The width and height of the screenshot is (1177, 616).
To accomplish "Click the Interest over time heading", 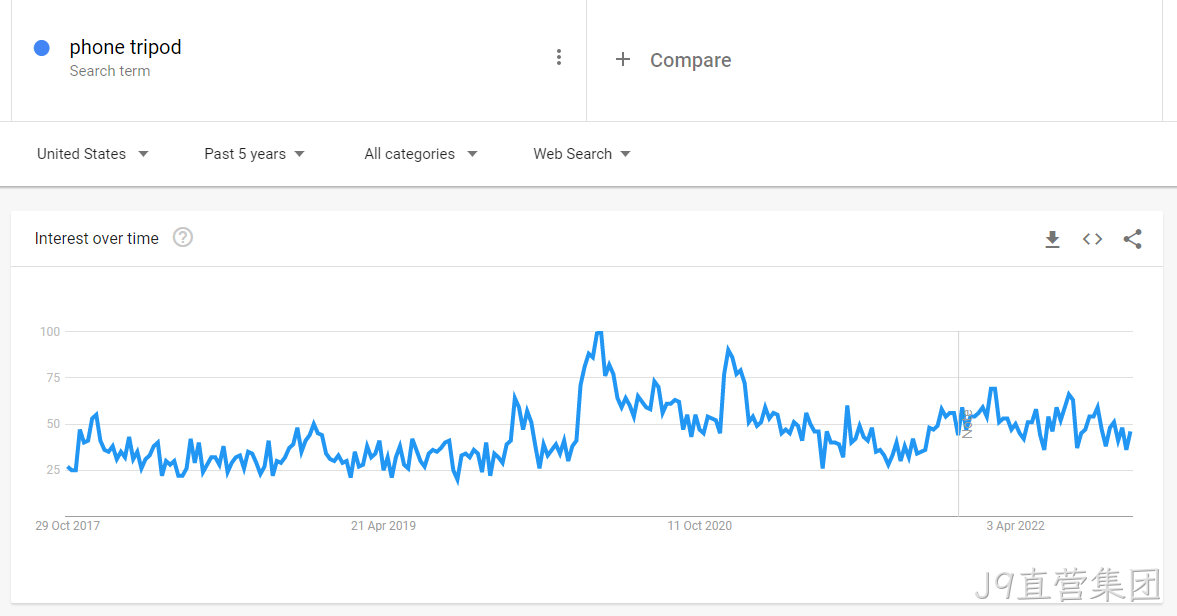I will (97, 239).
